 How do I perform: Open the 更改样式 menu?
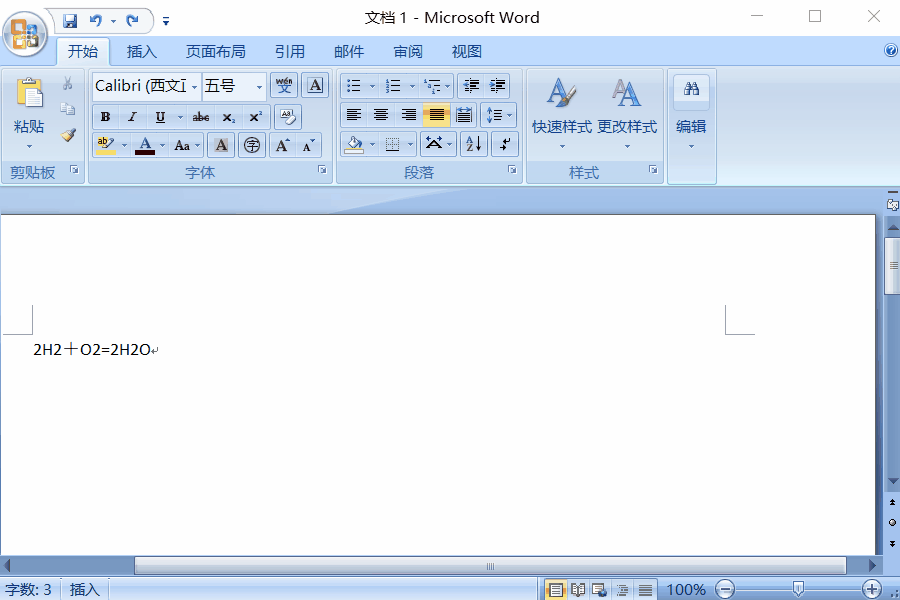tap(627, 112)
